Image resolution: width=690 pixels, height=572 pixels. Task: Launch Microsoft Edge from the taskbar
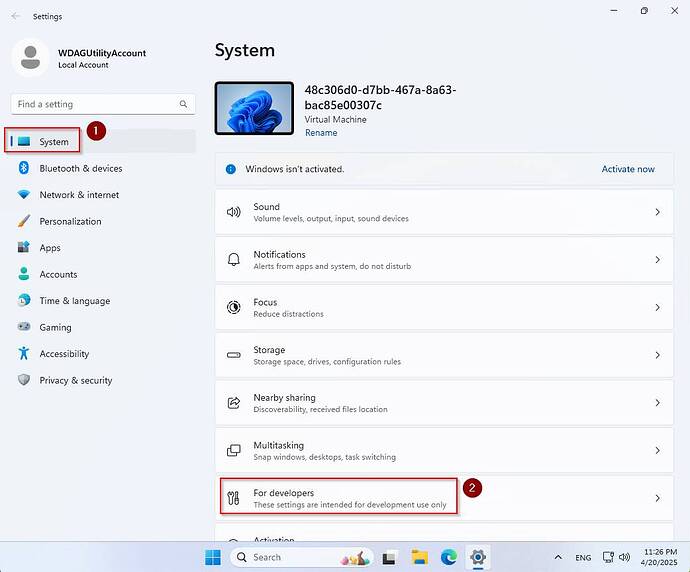click(x=449, y=557)
